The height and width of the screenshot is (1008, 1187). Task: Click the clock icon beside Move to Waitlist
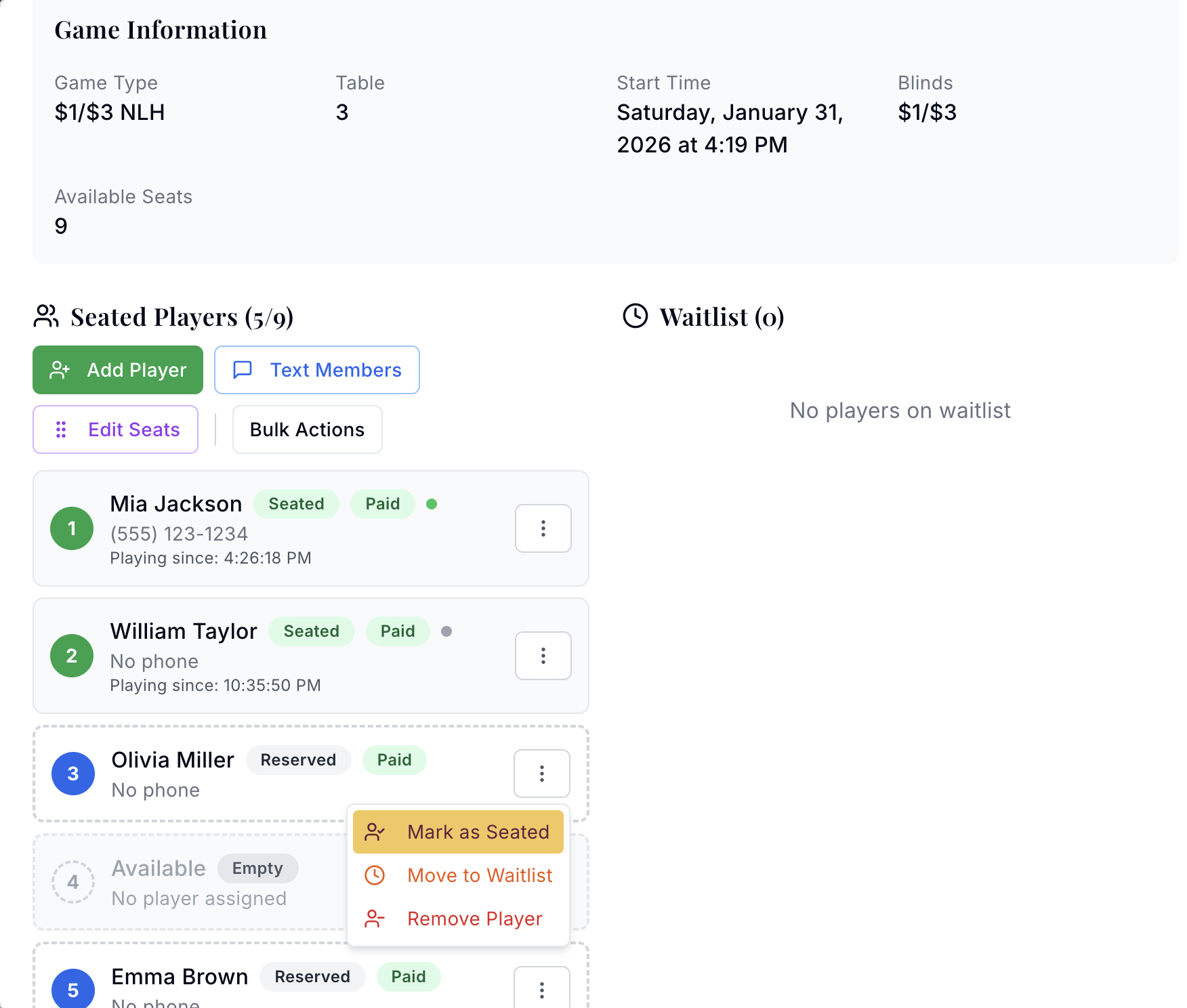375,875
